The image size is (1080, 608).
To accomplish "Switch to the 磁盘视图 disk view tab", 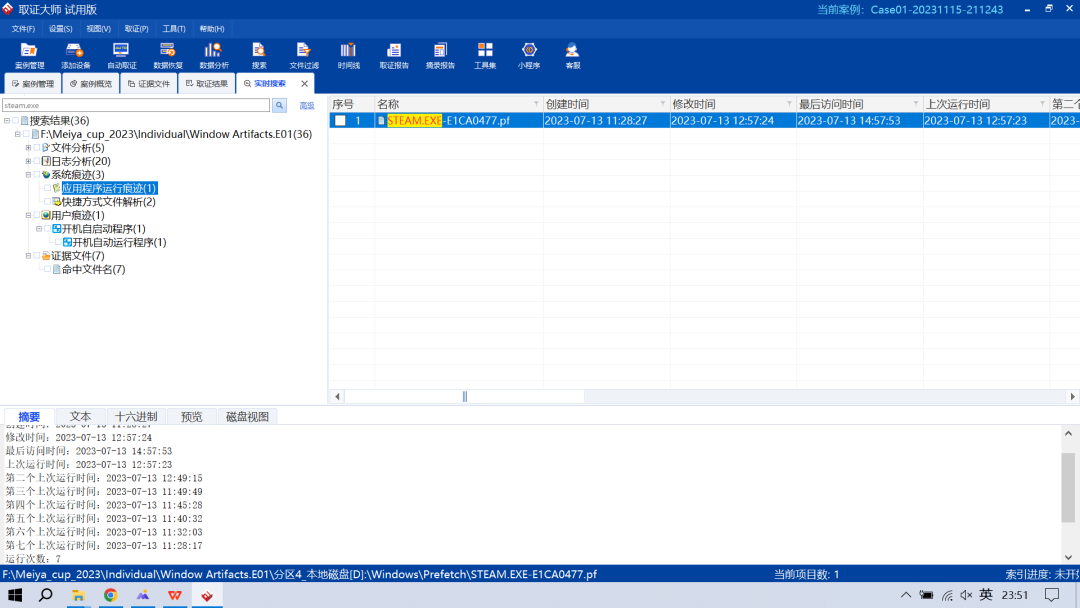I will (247, 417).
